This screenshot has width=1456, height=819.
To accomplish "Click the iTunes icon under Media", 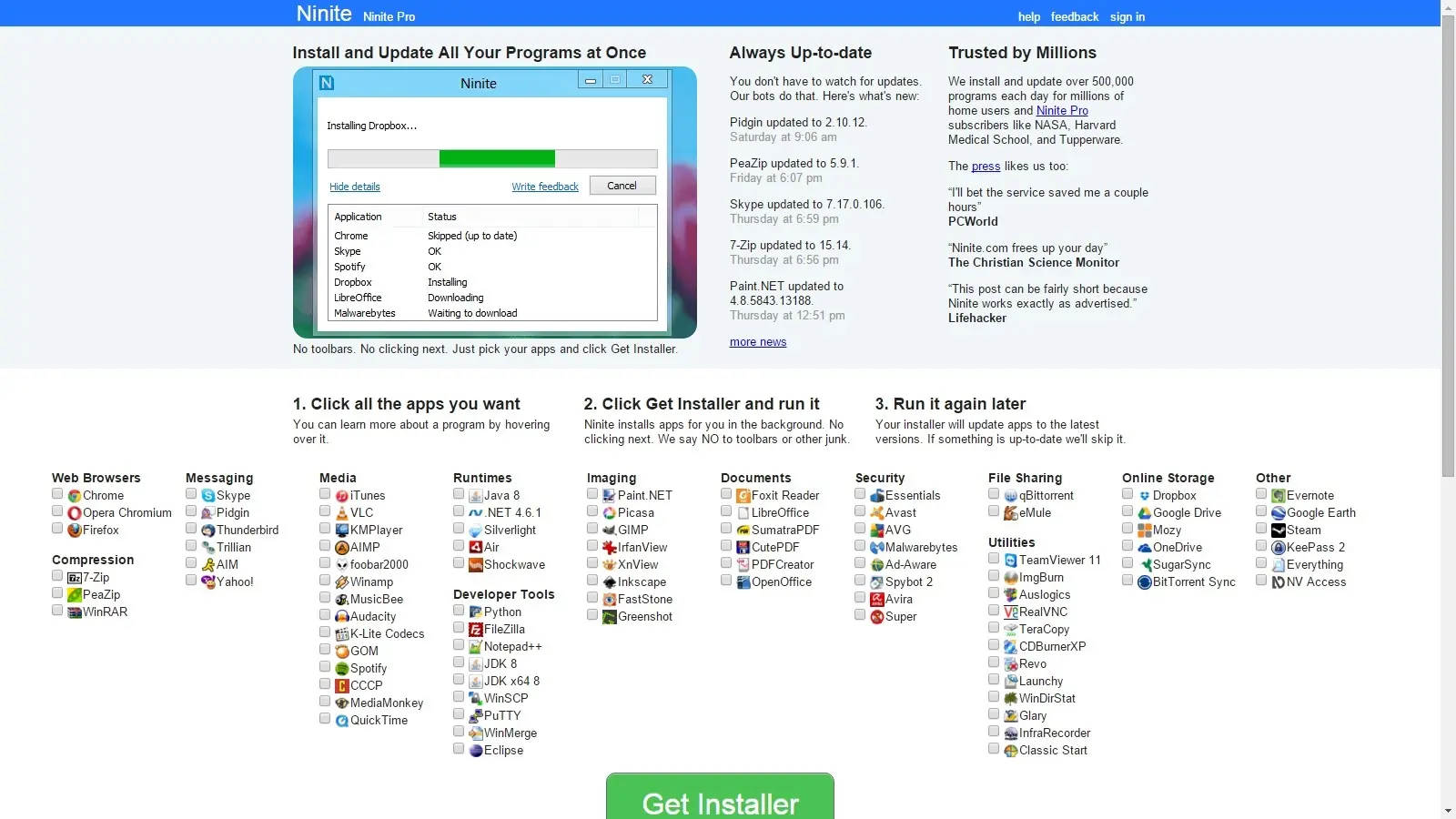I will (x=342, y=496).
